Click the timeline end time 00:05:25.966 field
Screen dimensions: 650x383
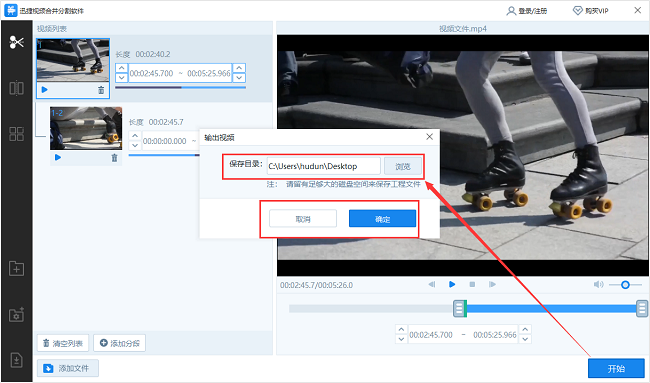click(x=495, y=335)
